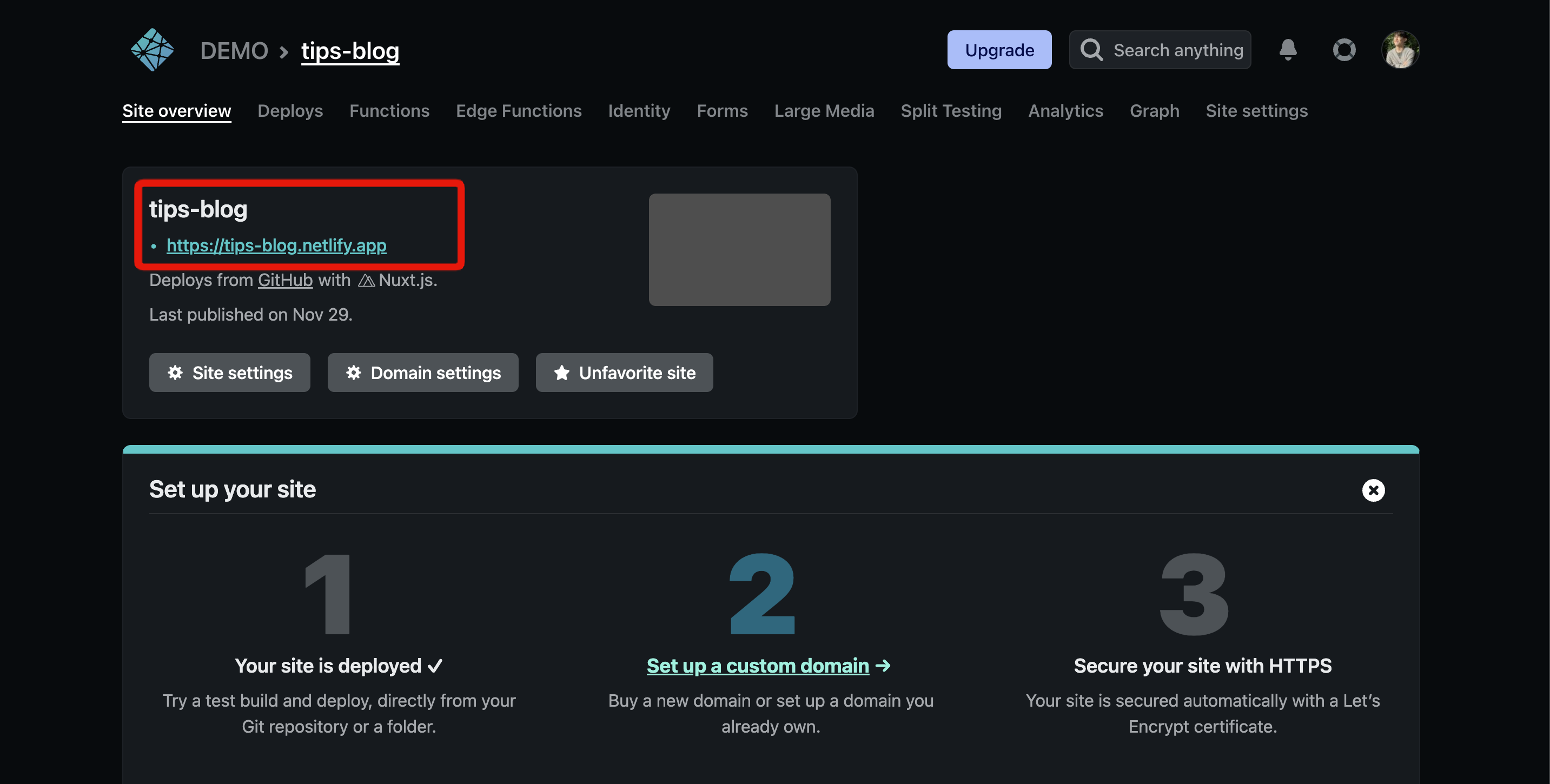Click the search magnifier icon

point(1091,50)
